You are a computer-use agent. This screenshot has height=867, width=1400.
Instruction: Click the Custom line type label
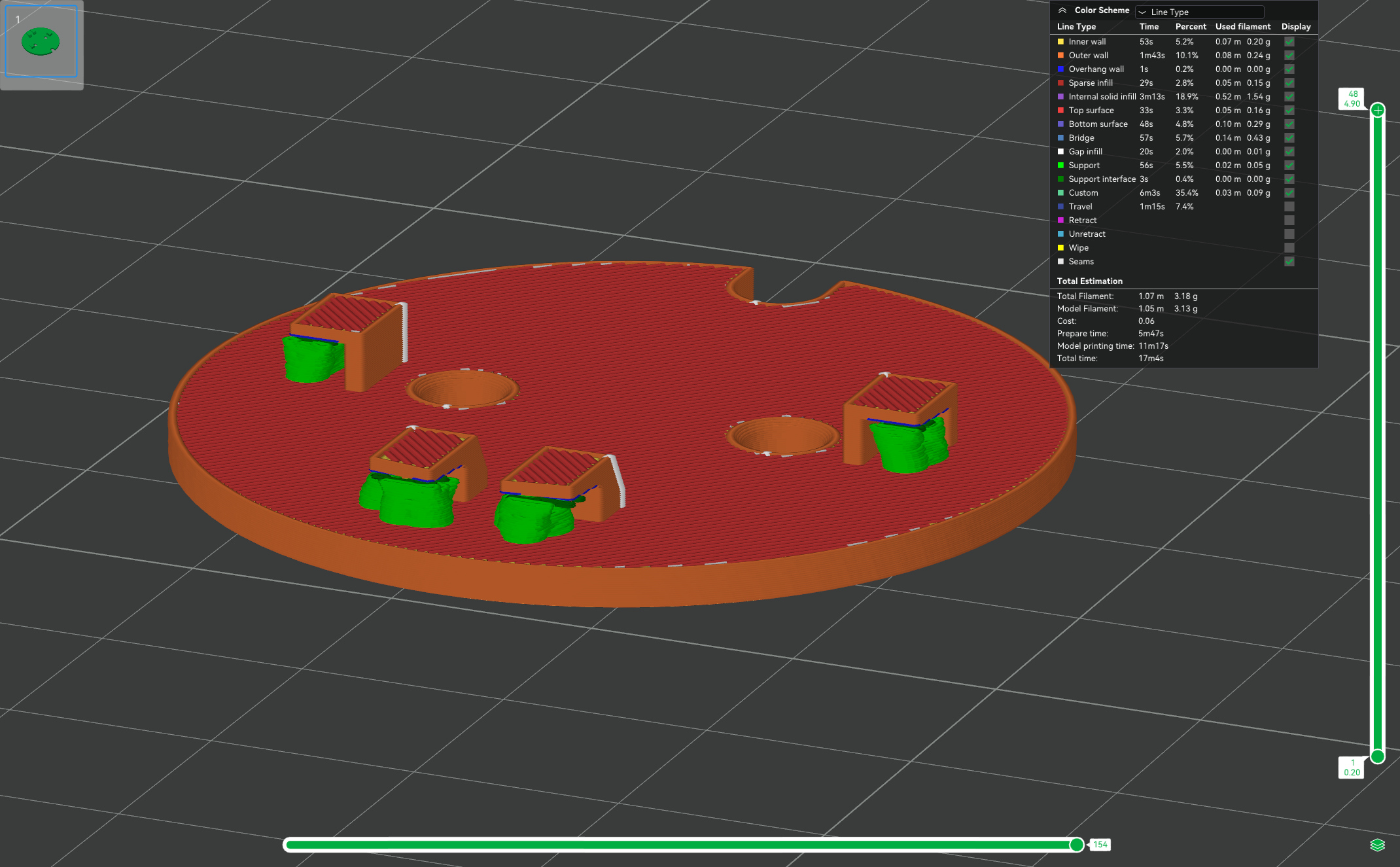[x=1083, y=193]
